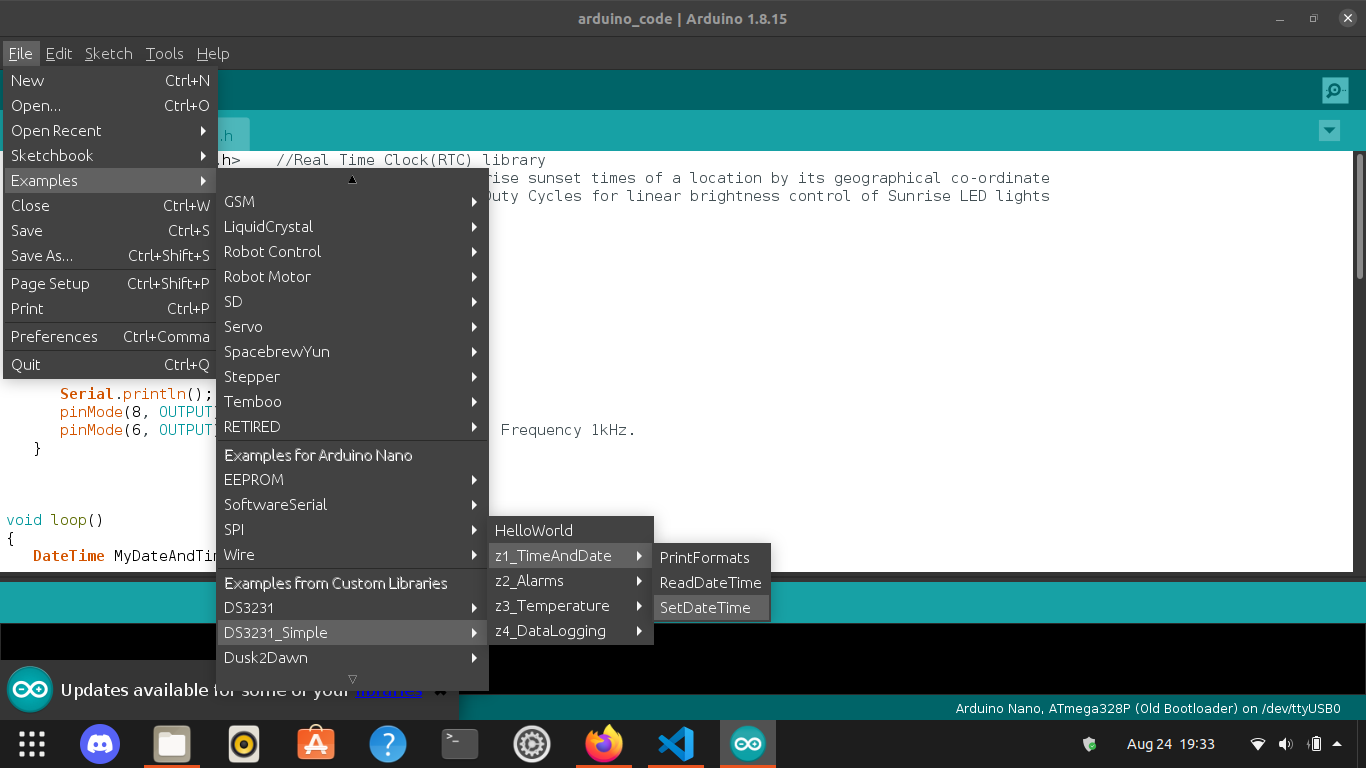Image resolution: width=1366 pixels, height=768 pixels.
Task: Expand the z3_Temperature submenu
Action: 571,606
